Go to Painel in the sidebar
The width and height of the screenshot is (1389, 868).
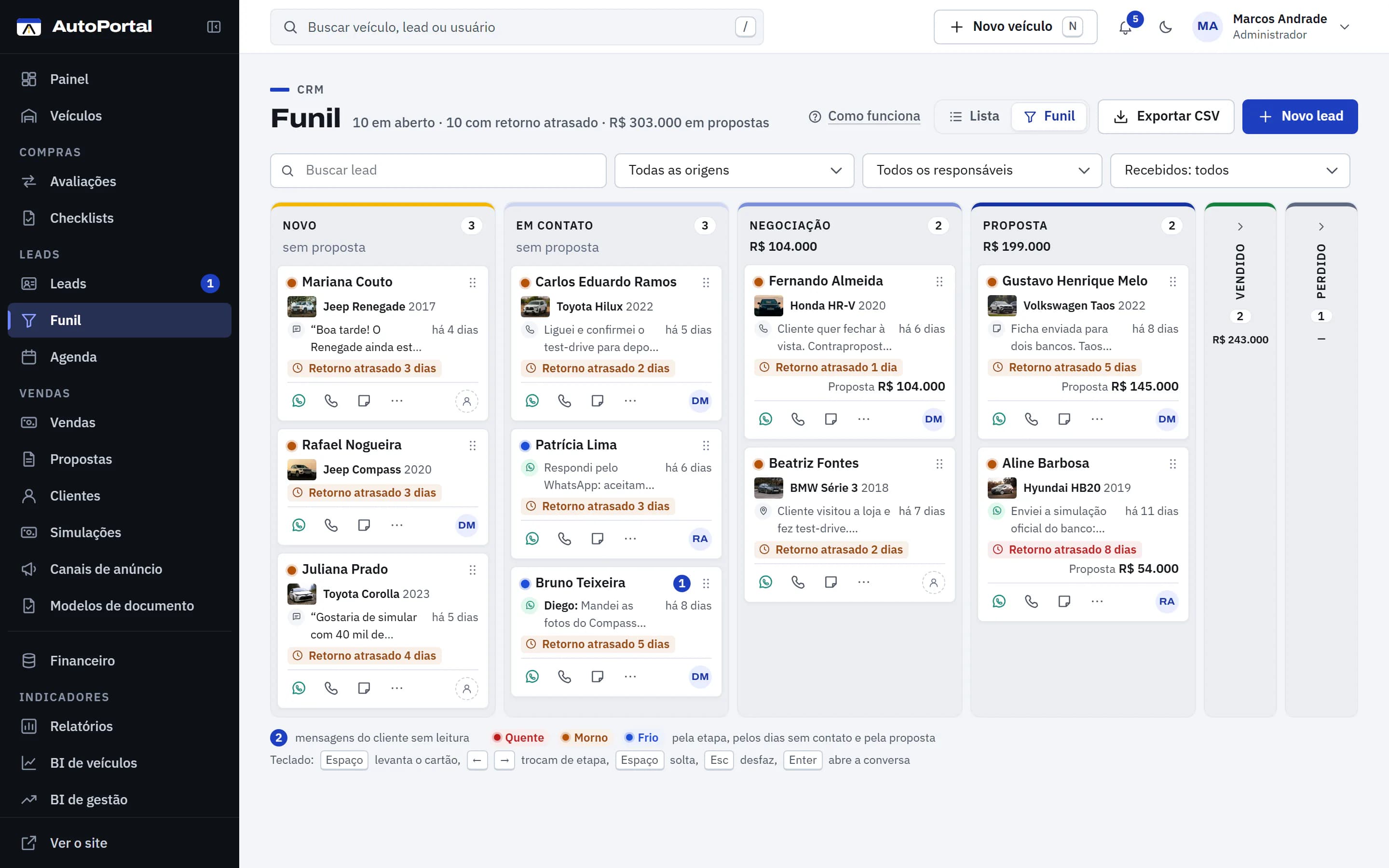coord(120,79)
